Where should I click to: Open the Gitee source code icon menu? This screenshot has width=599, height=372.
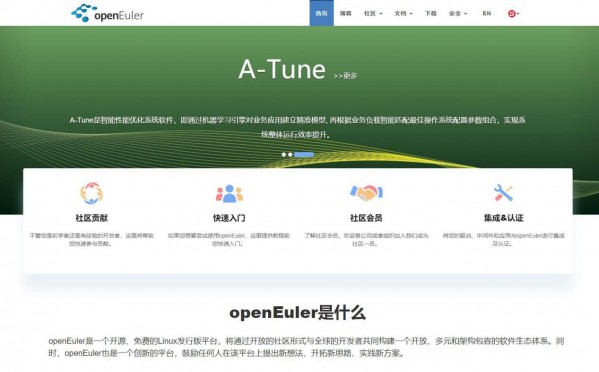[x=513, y=13]
